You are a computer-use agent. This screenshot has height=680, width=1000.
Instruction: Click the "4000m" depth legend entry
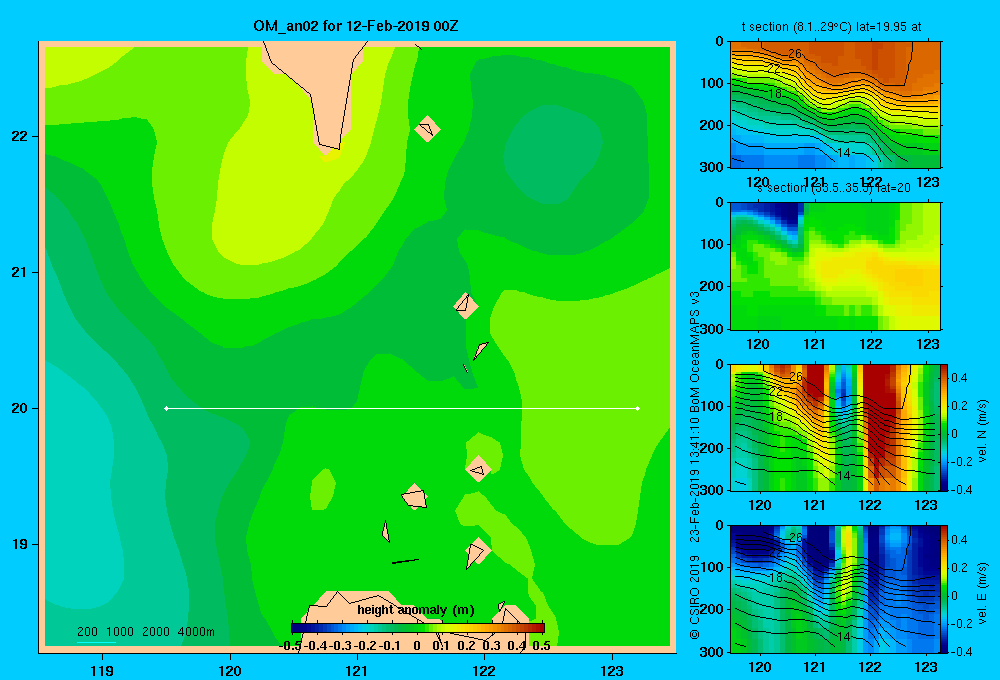[x=196, y=632]
